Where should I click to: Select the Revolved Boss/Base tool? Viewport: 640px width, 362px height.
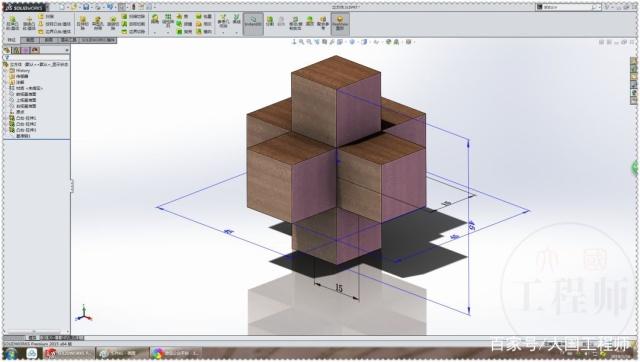(x=29, y=23)
